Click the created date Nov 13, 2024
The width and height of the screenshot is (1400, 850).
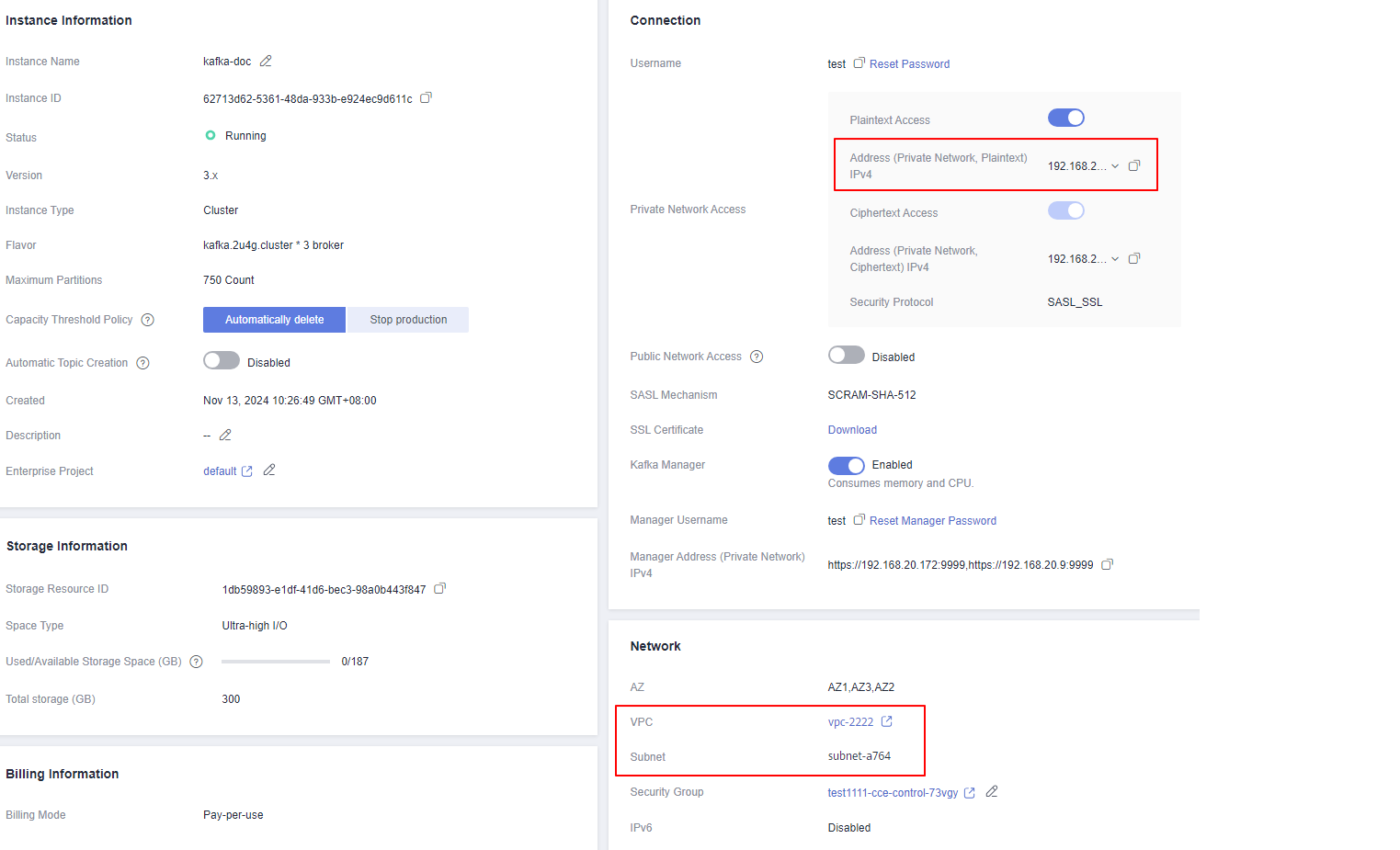(290, 400)
